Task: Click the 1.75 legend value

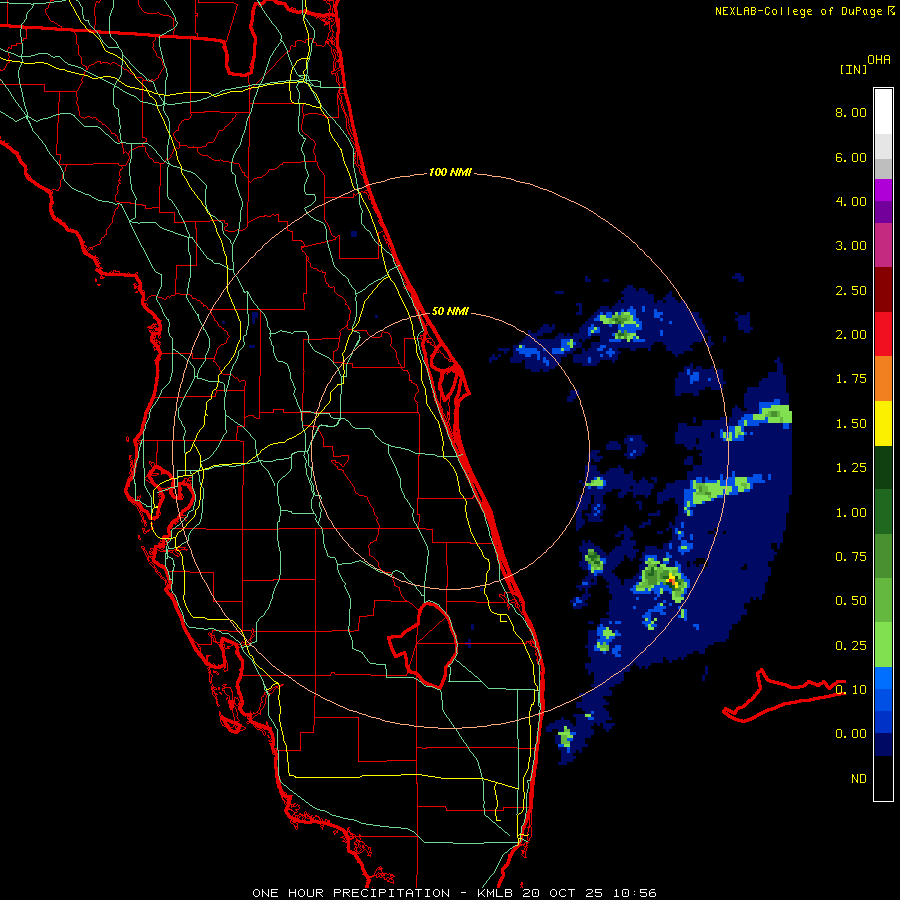Action: click(851, 379)
